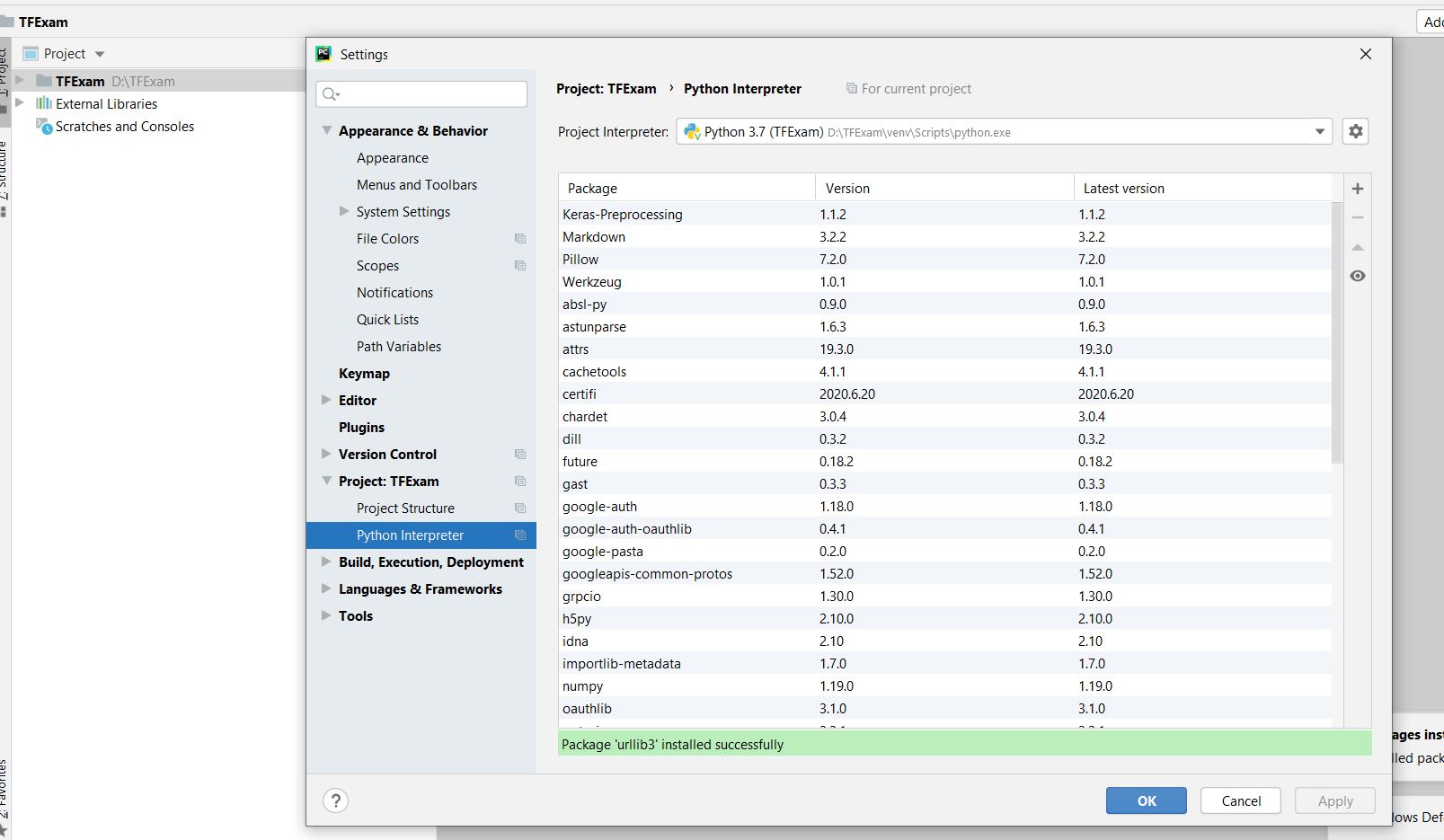Click the search magnifier icon in Settings
Viewport: 1444px width, 840px height.
(x=331, y=94)
